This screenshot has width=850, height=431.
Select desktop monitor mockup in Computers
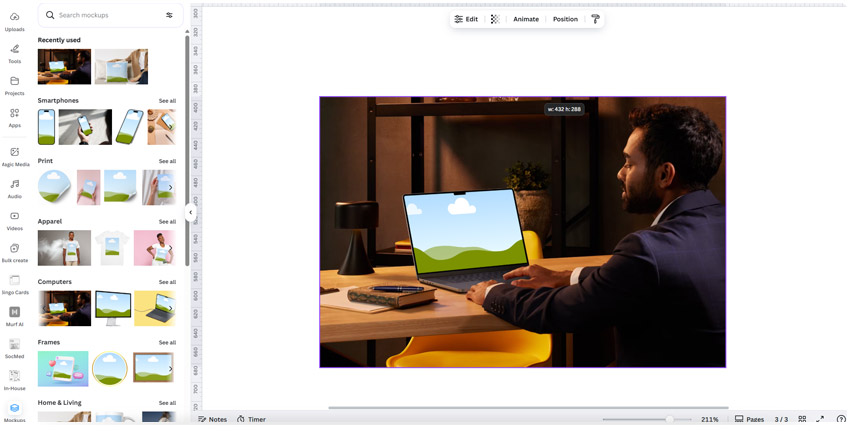[x=113, y=308]
